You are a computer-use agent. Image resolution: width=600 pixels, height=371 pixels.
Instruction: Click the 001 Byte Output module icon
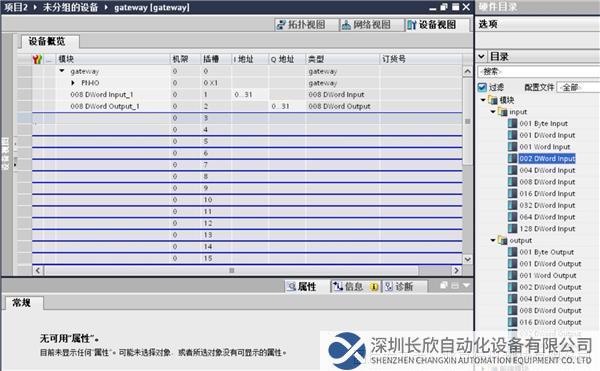(x=512, y=252)
